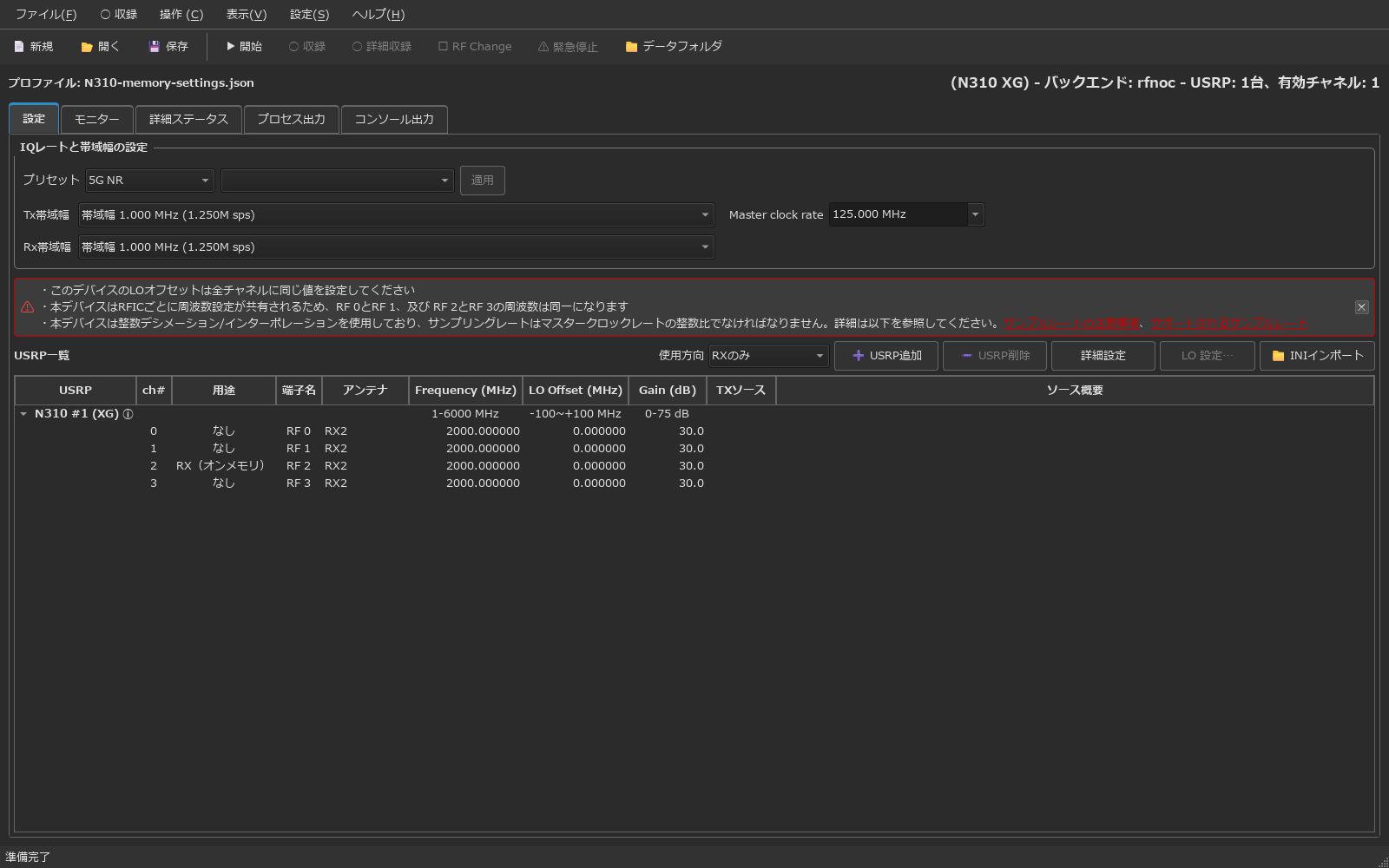
Task: Open the 設定(S) menu
Action: [310, 15]
